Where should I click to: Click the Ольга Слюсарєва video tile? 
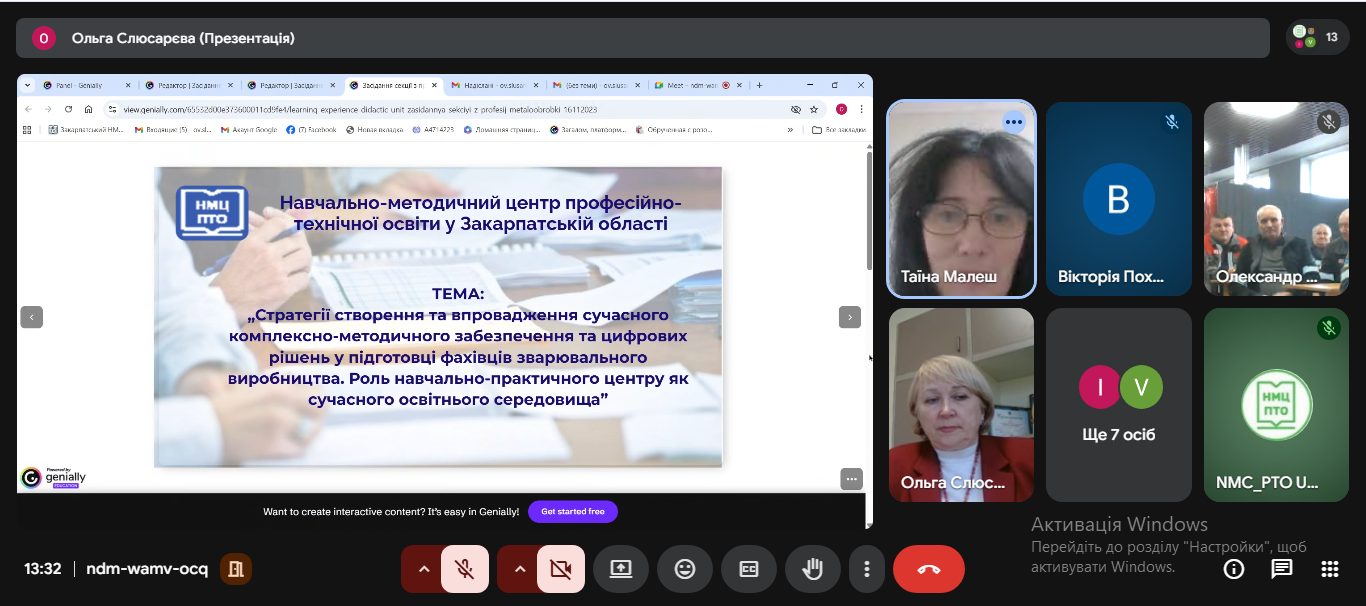click(961, 404)
